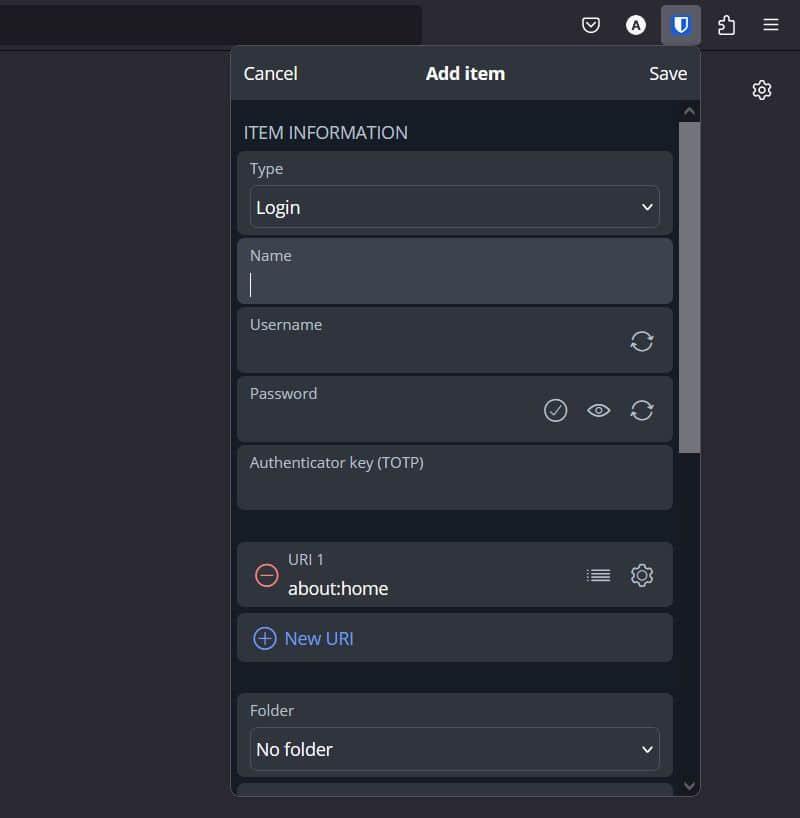
Task: Add a New URI entry
Action: click(305, 638)
